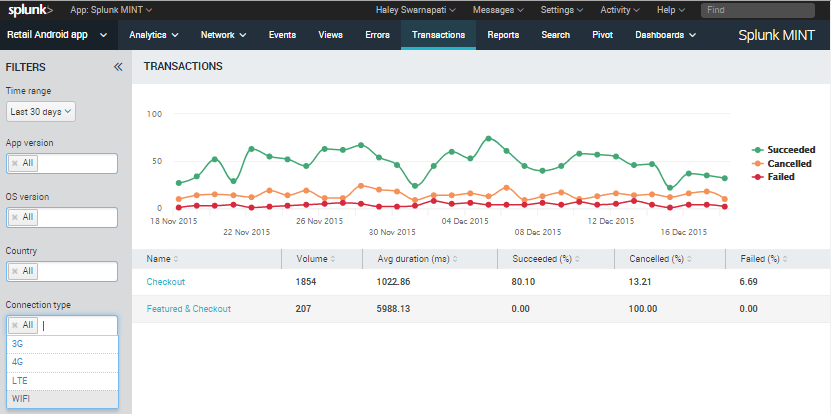
Task: Remove the 'All' tag in App version
Action: point(15,163)
